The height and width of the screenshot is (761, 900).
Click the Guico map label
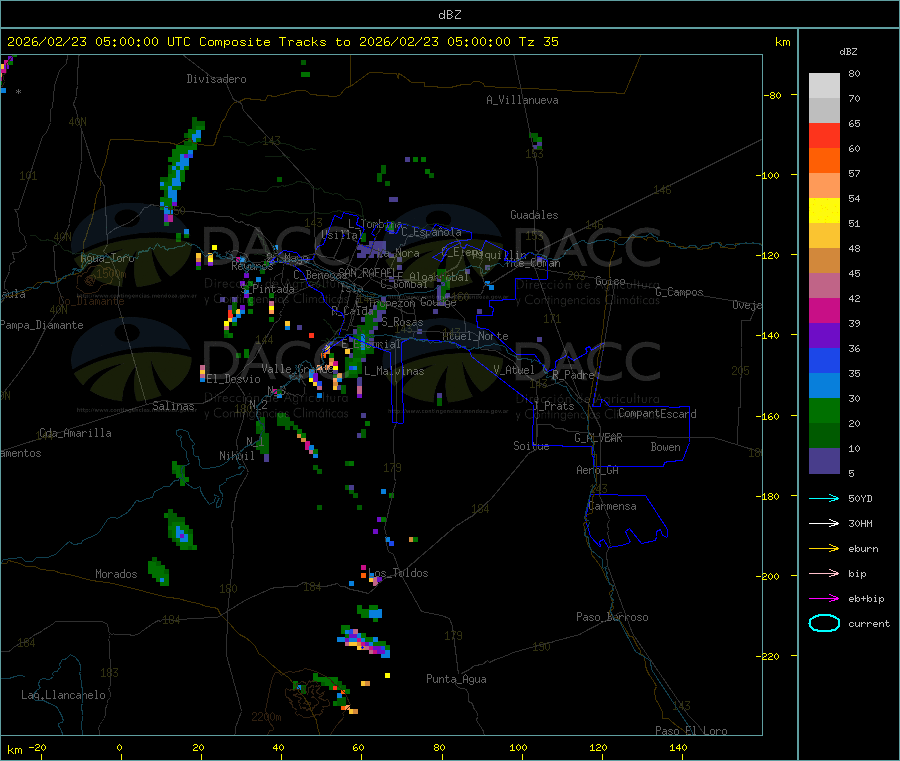coord(610,281)
